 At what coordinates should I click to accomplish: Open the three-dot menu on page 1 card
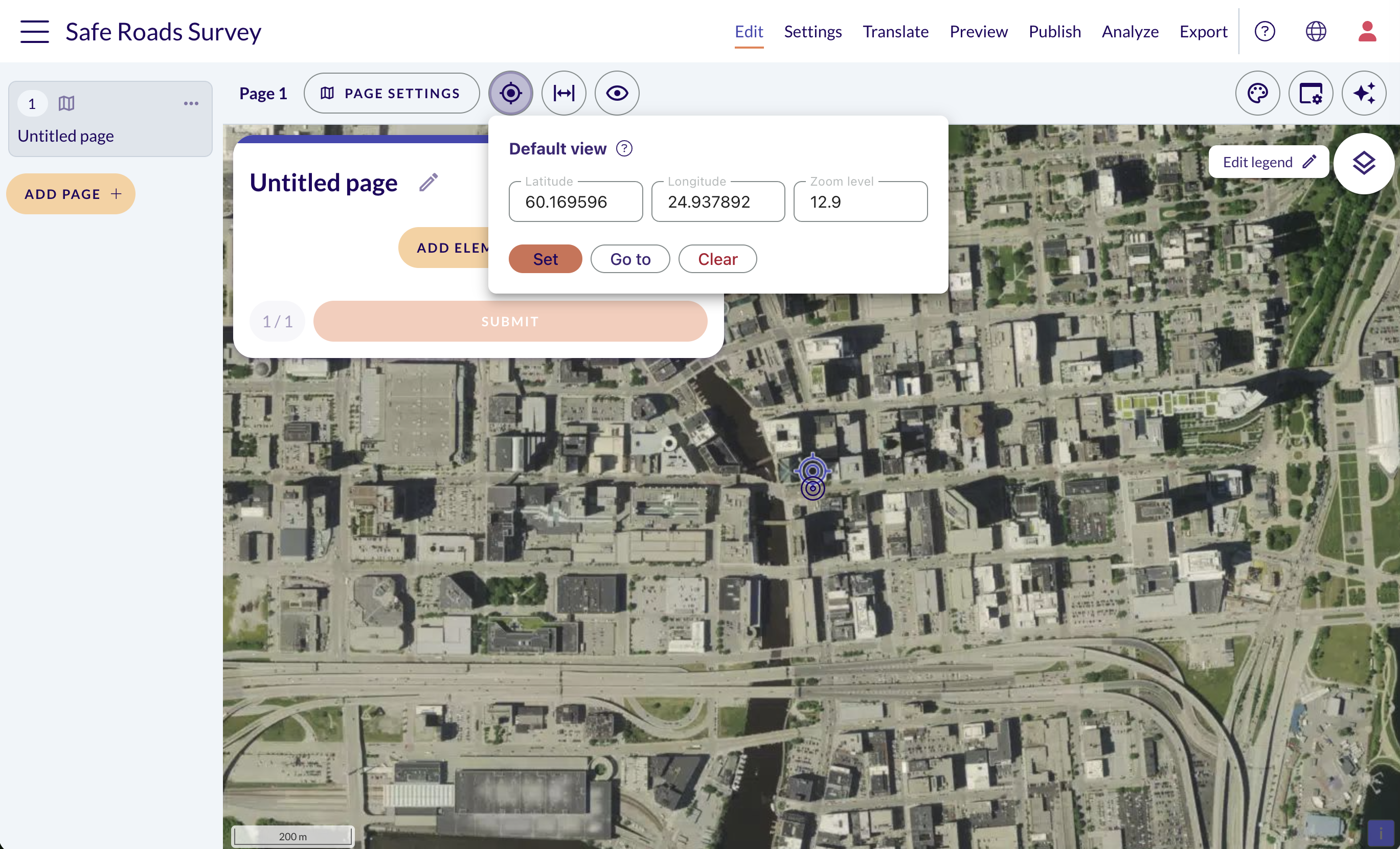pos(191,103)
